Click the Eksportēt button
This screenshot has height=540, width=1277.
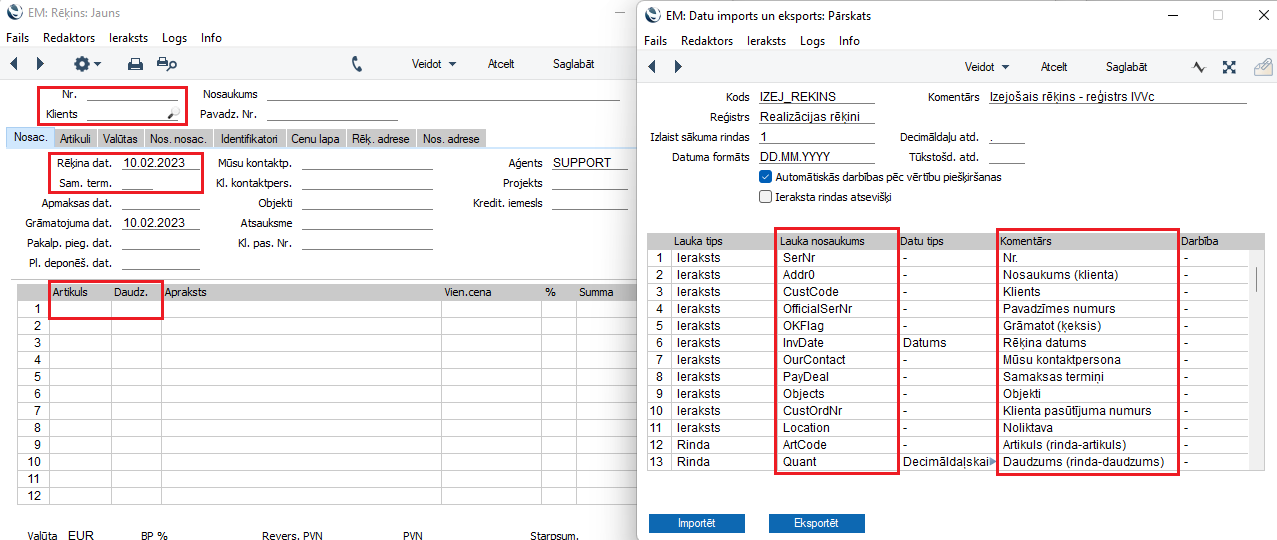tap(816, 523)
